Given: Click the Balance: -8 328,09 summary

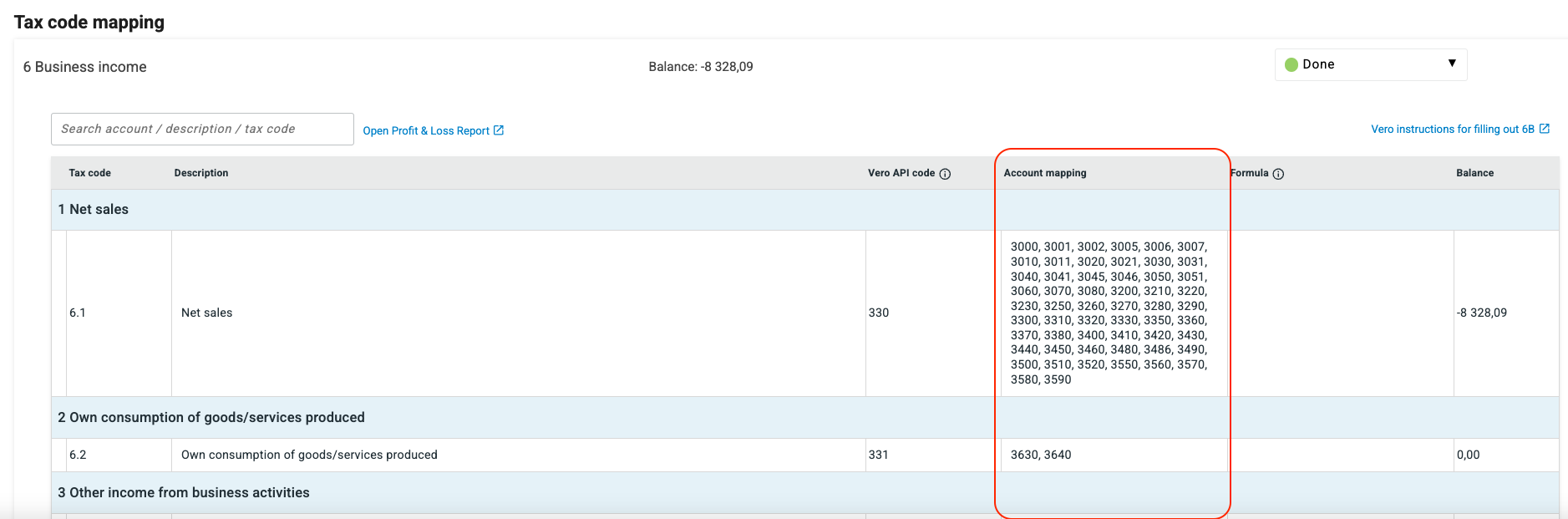Looking at the screenshot, I should [x=701, y=67].
